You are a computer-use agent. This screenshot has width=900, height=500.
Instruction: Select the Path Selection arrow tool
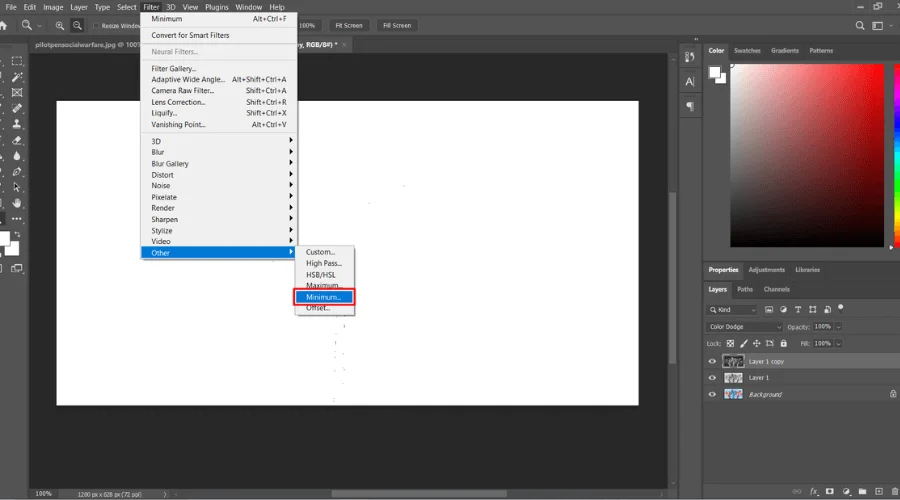(17, 187)
